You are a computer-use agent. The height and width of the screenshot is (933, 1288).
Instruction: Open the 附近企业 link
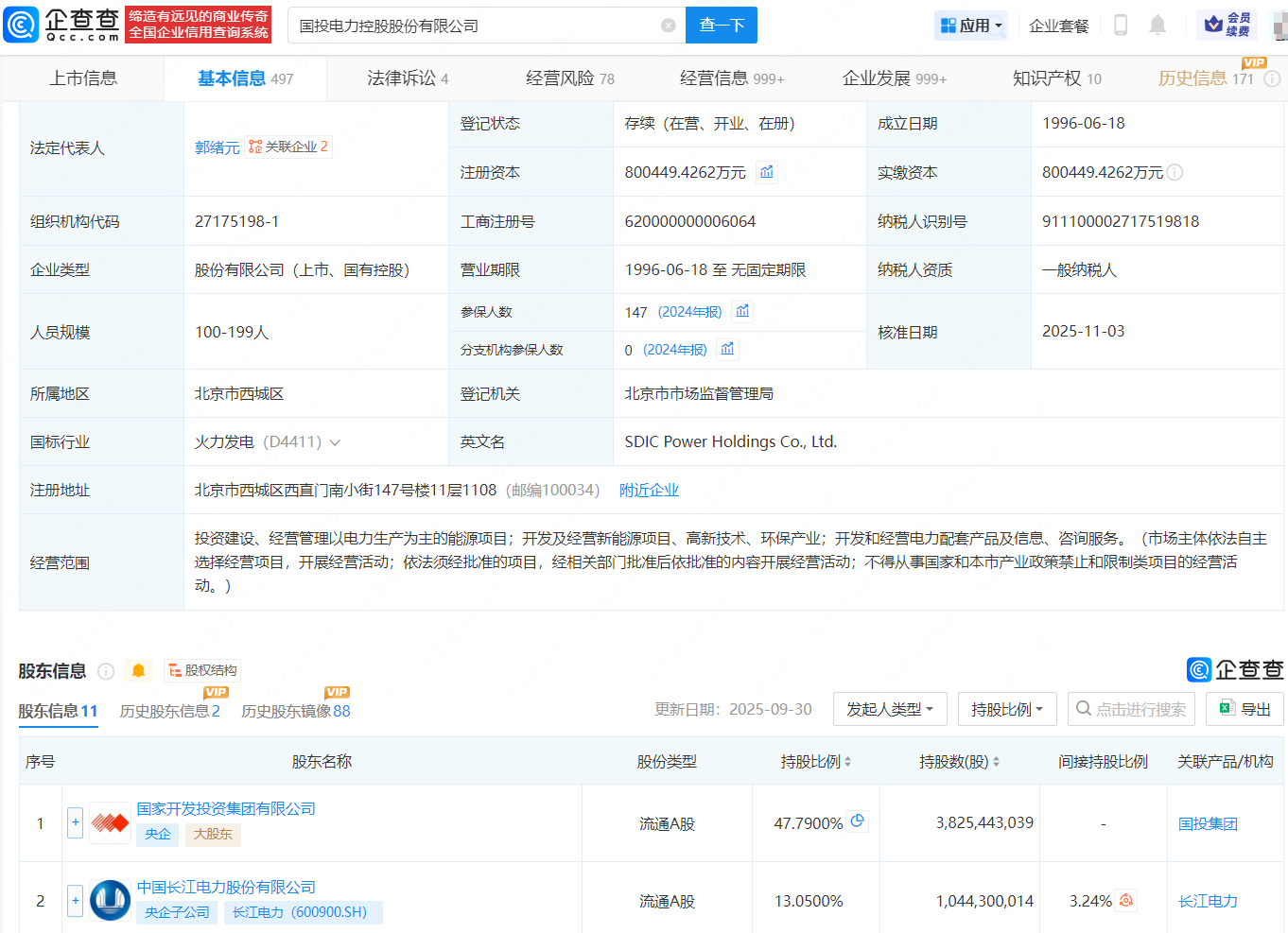pos(649,490)
